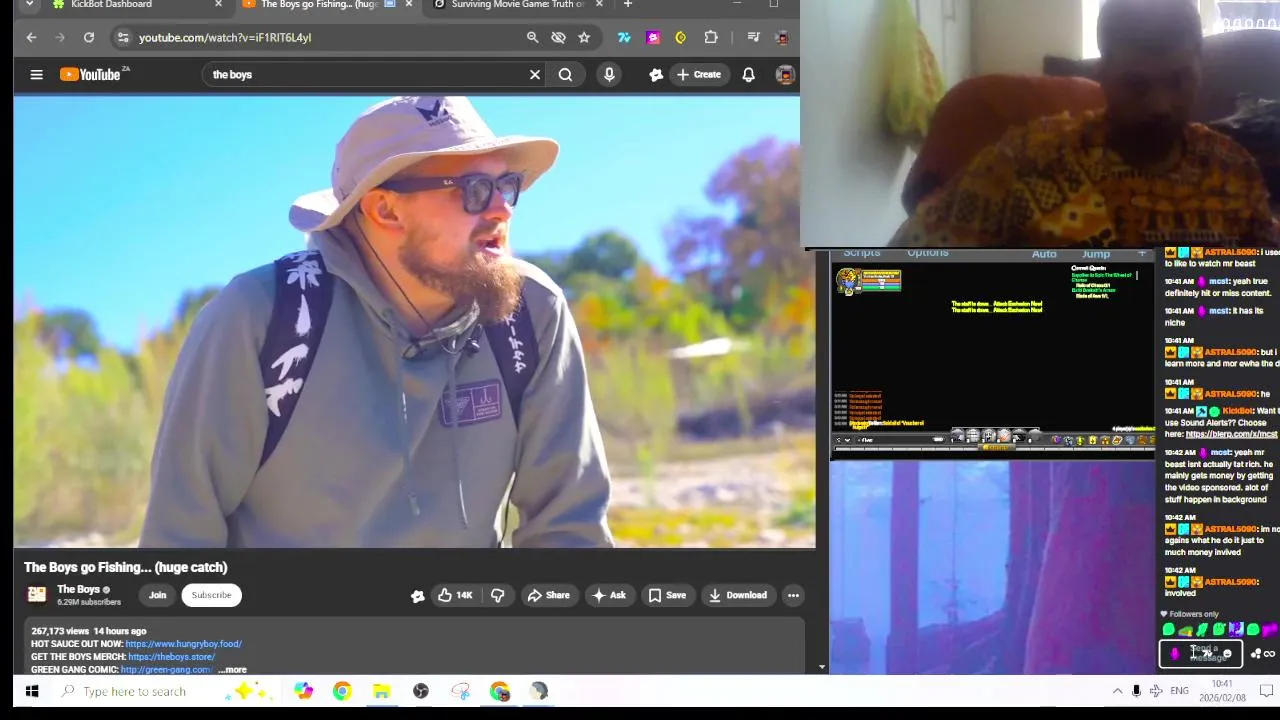
Task: Run the YouTube search magnifier button
Action: coord(565,74)
